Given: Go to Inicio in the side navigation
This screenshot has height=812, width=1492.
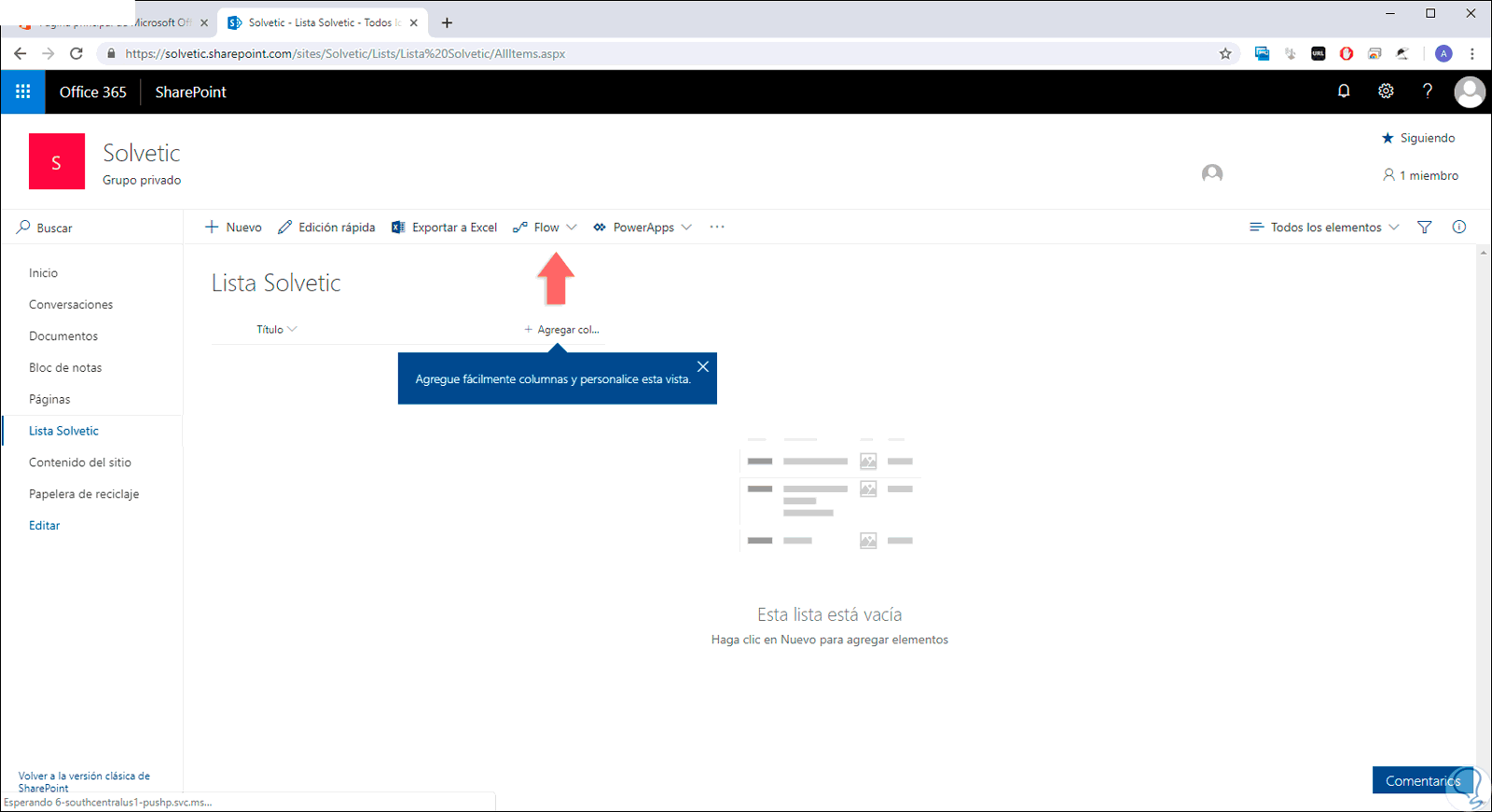Looking at the screenshot, I should coord(44,273).
